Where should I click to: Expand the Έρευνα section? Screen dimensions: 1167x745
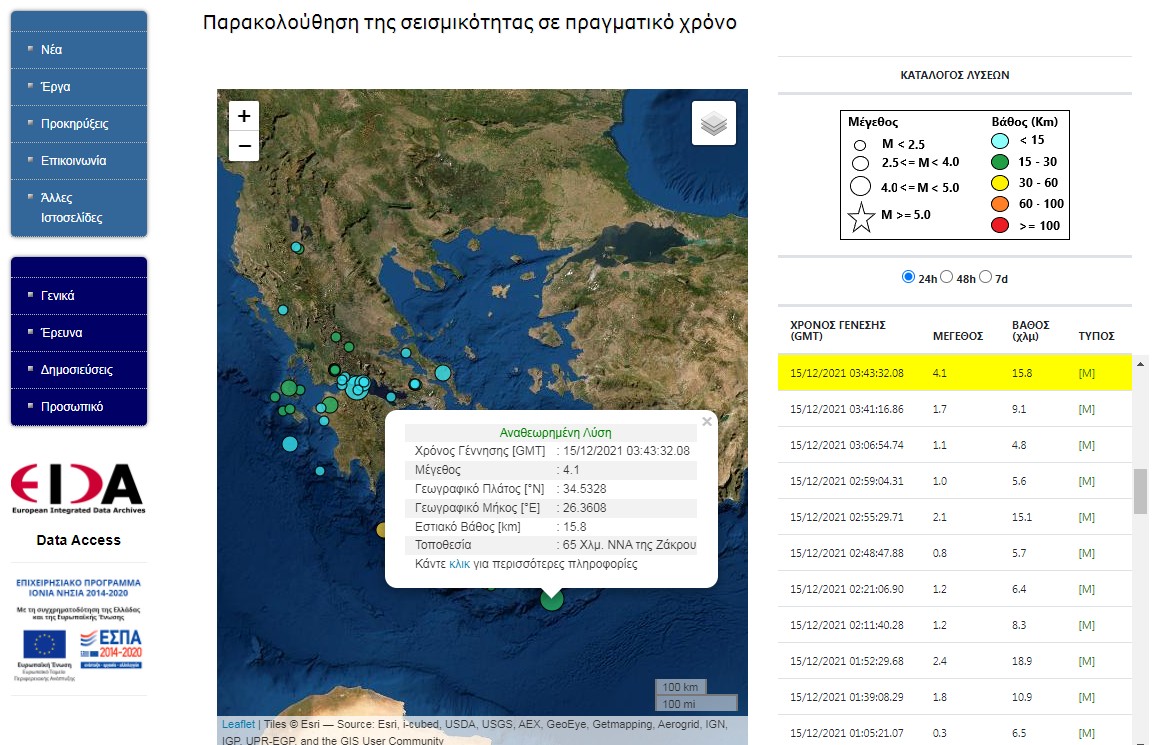pyautogui.click(x=62, y=333)
